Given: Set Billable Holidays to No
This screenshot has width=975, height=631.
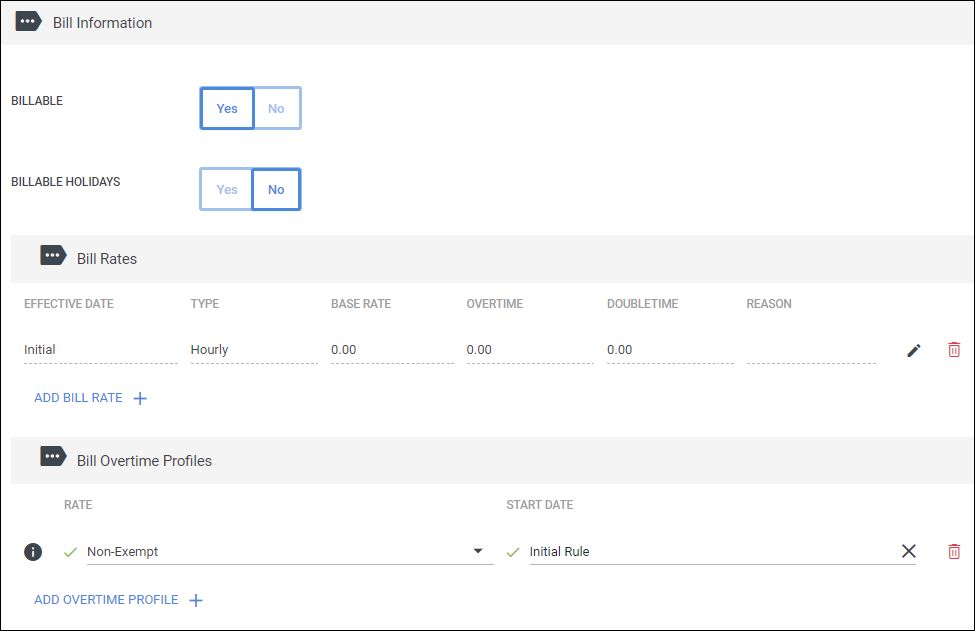Looking at the screenshot, I should (x=276, y=189).
